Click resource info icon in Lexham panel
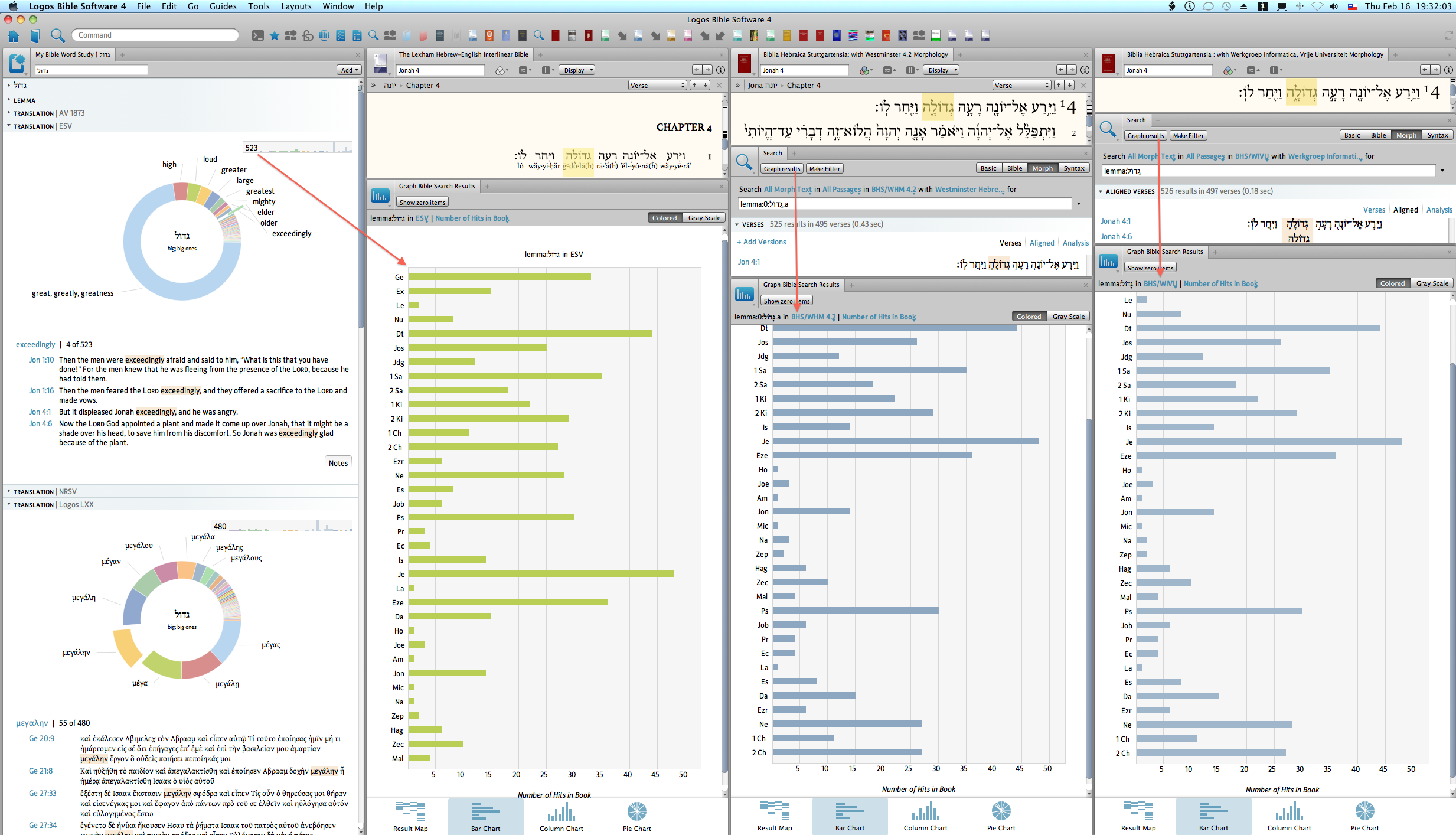1456x835 pixels. pos(720,70)
